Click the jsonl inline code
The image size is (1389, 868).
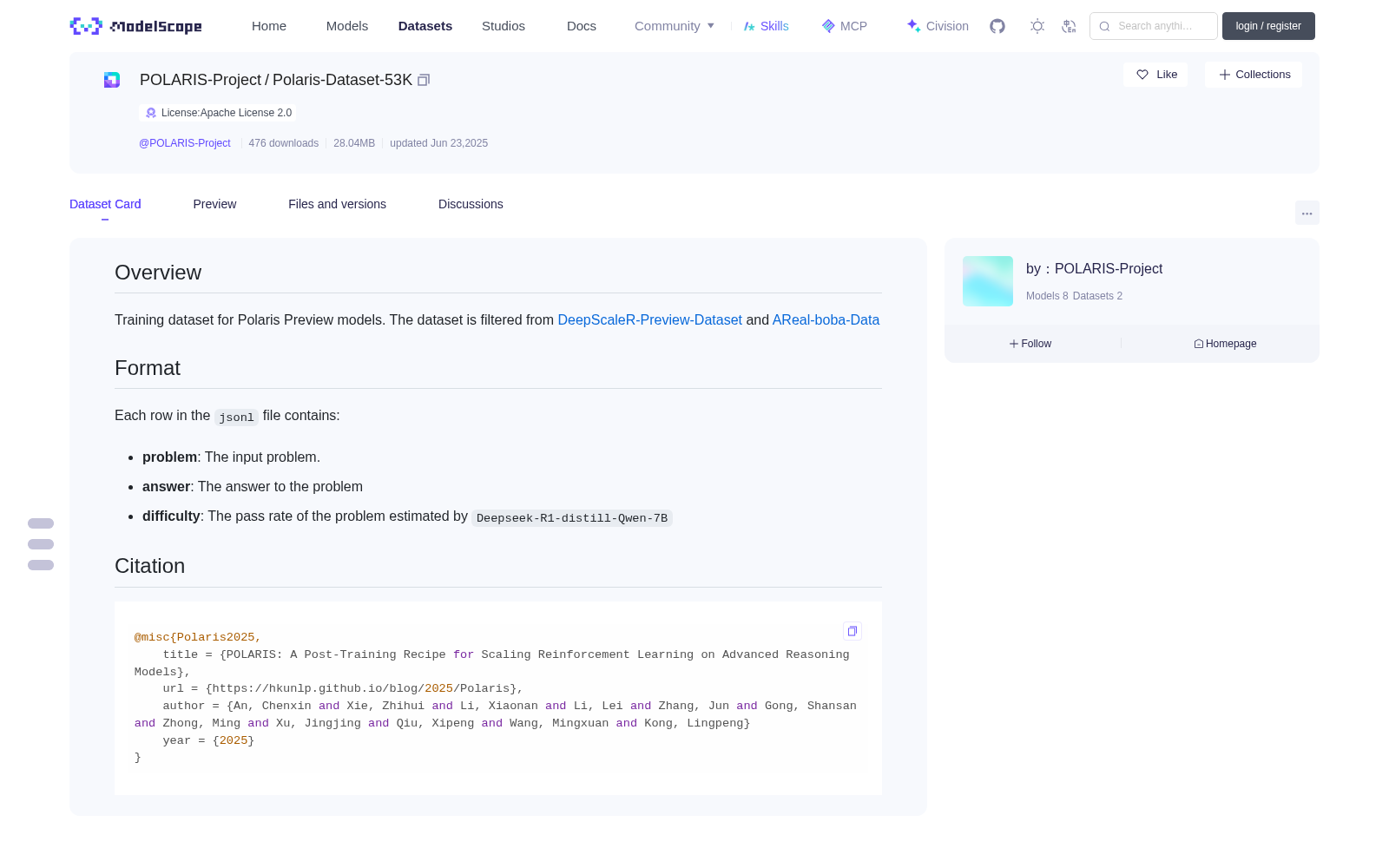[236, 418]
